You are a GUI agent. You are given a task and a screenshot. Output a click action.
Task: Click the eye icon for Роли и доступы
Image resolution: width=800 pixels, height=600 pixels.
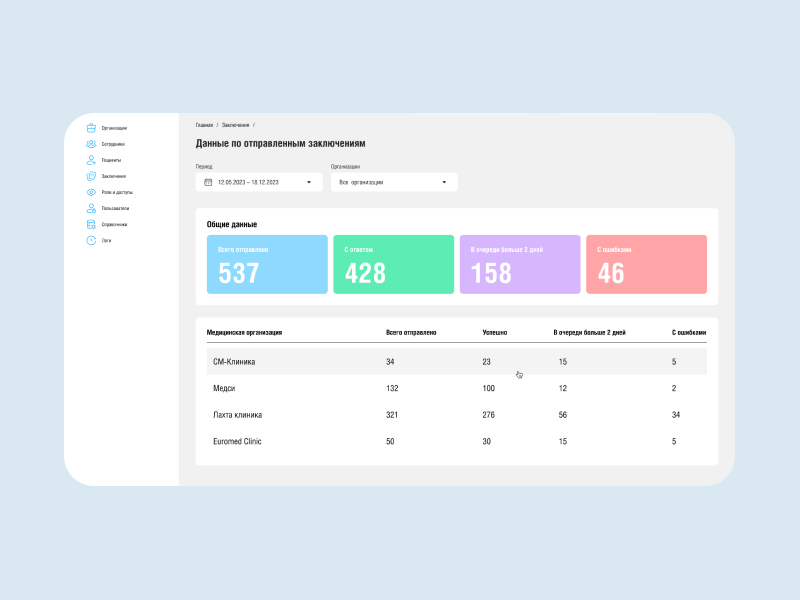pos(91,192)
